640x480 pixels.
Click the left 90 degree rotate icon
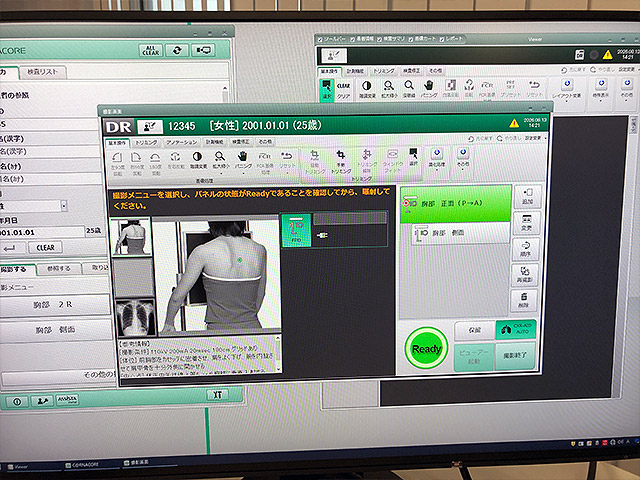coord(118,163)
